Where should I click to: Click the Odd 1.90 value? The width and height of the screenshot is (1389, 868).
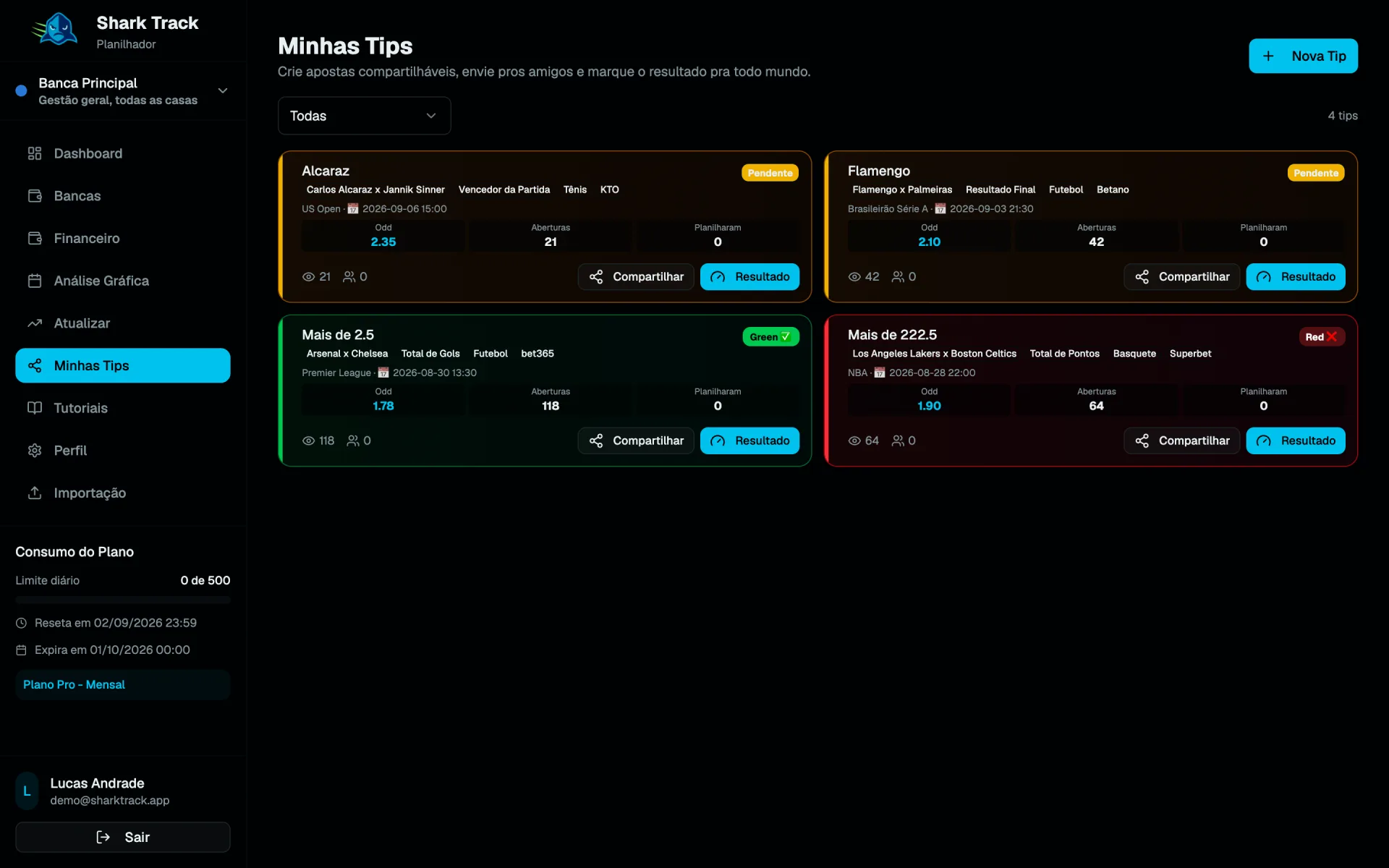pos(929,406)
